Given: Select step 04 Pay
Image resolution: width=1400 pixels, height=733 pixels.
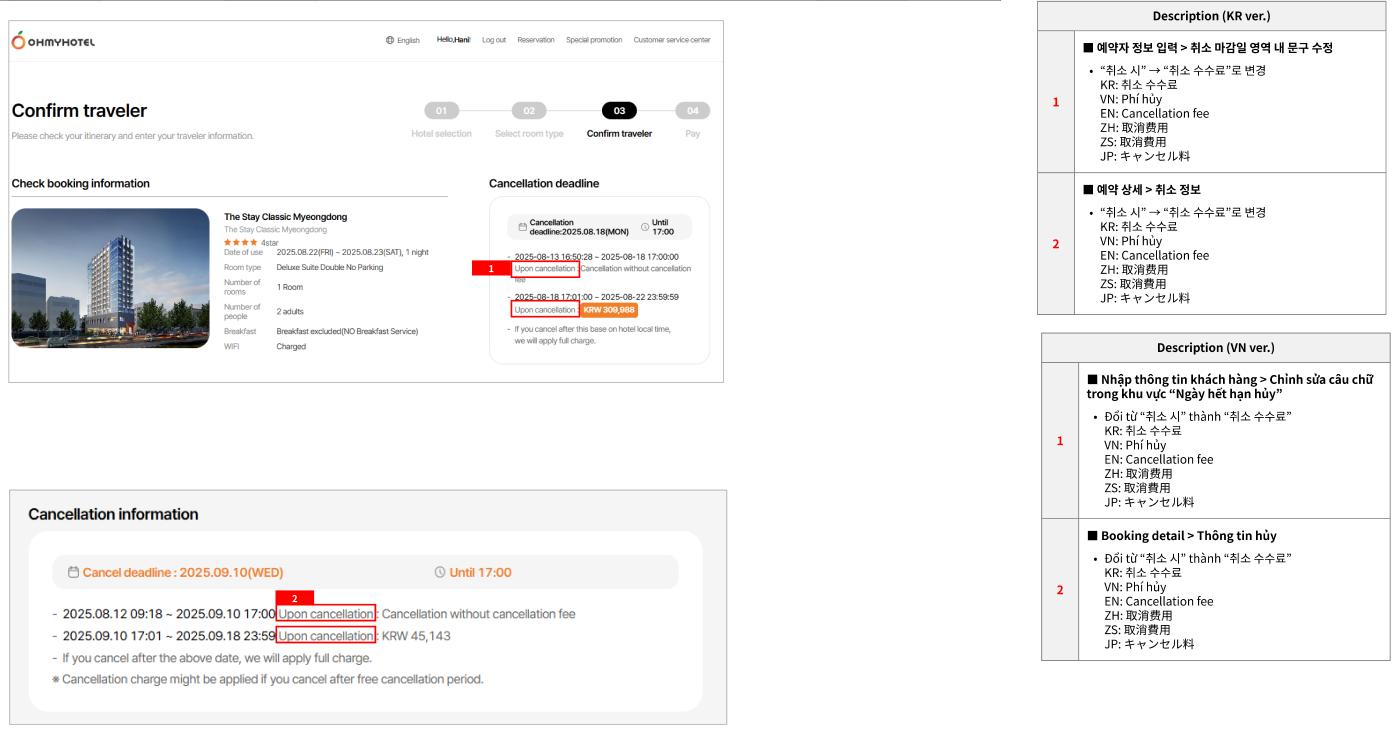Looking at the screenshot, I should tap(693, 120).
